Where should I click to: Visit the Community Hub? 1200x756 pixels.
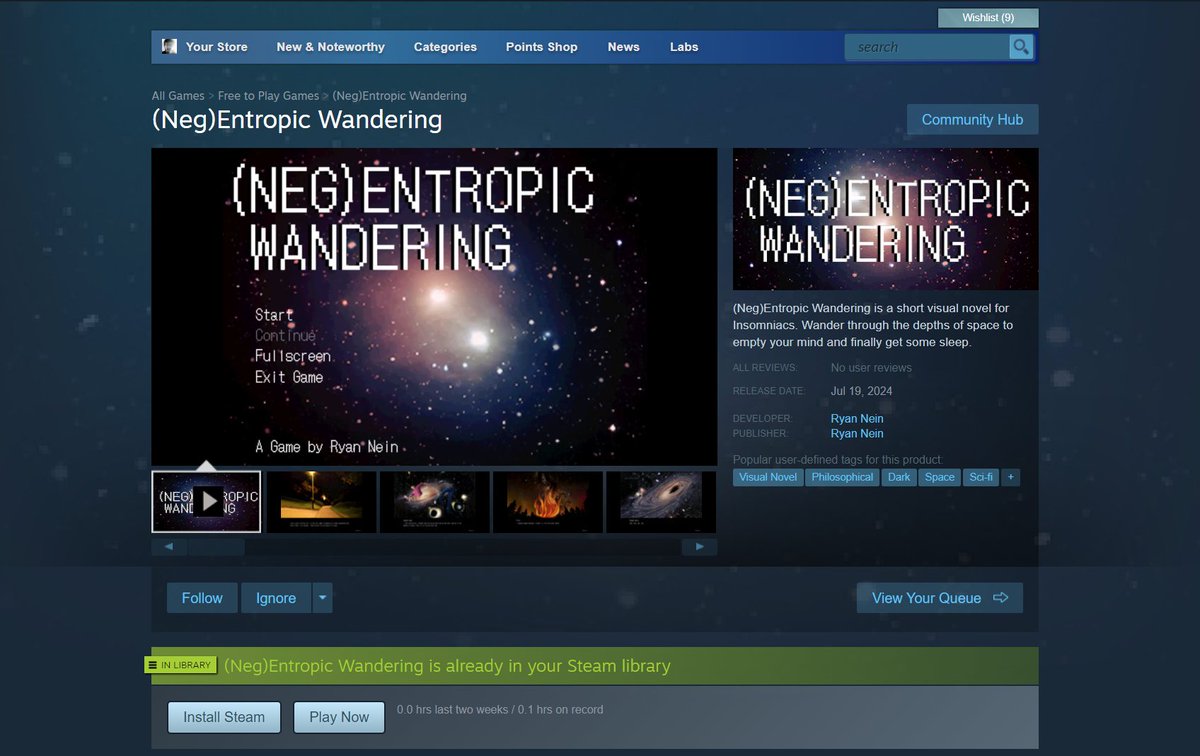point(972,119)
